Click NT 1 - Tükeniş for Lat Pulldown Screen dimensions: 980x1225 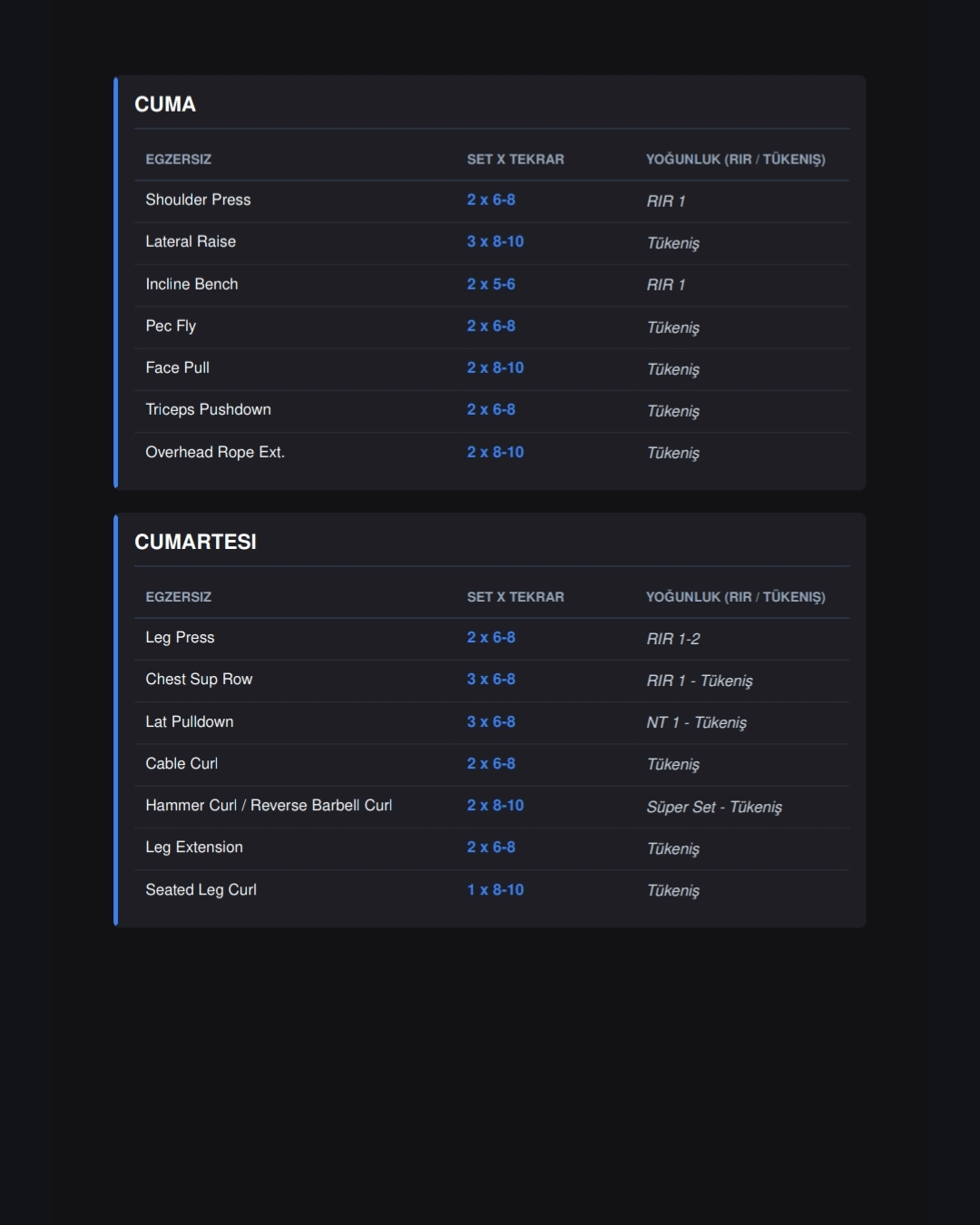(697, 722)
